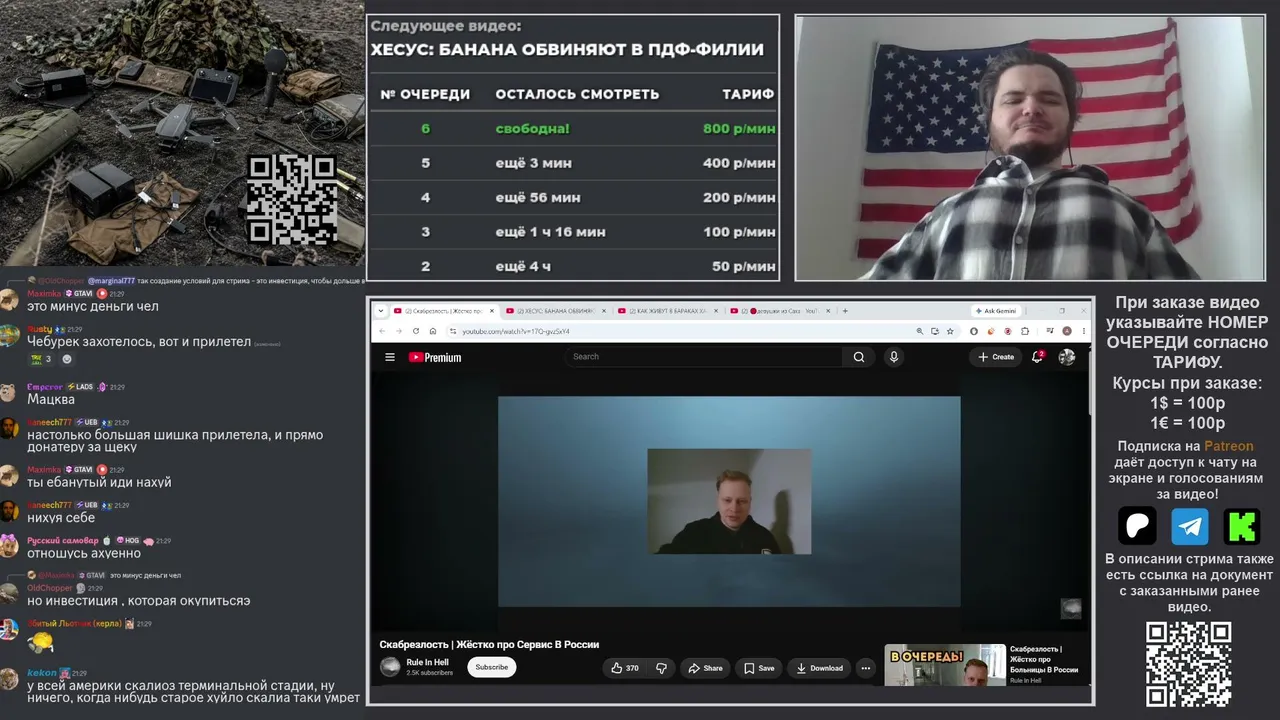
Task: Click the green Kick icon in overlay
Action: (x=1242, y=526)
